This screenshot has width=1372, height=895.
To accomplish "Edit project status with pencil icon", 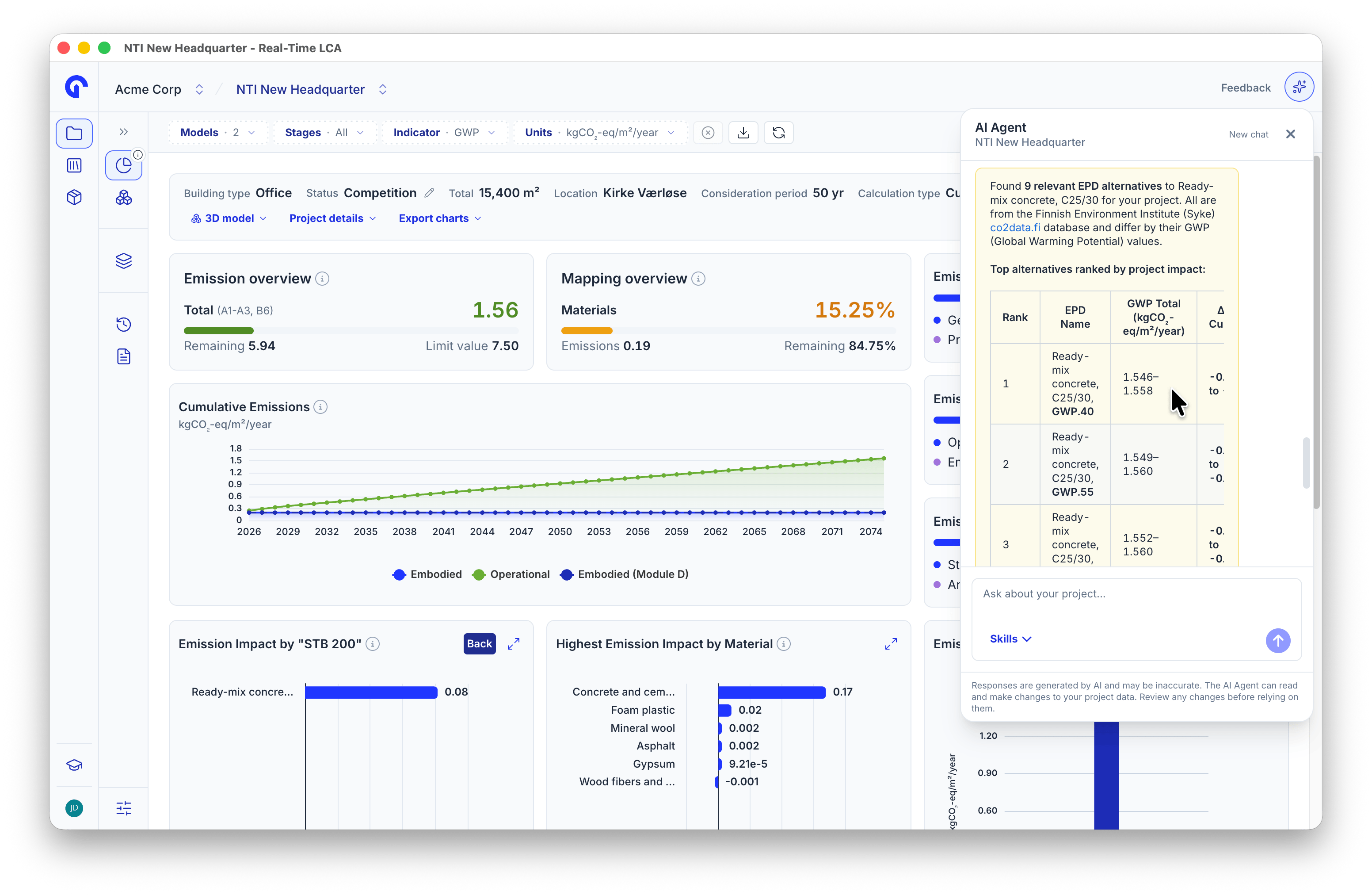I will click(428, 193).
